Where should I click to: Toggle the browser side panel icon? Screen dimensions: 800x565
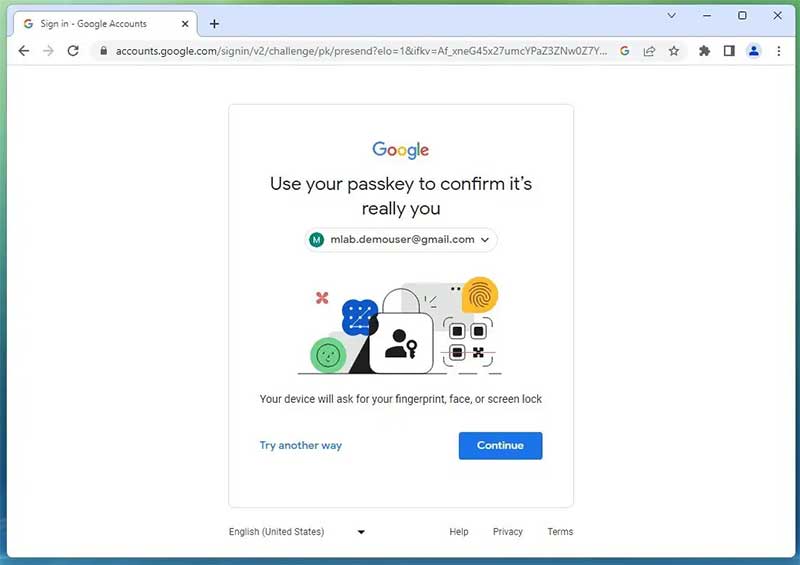(729, 51)
